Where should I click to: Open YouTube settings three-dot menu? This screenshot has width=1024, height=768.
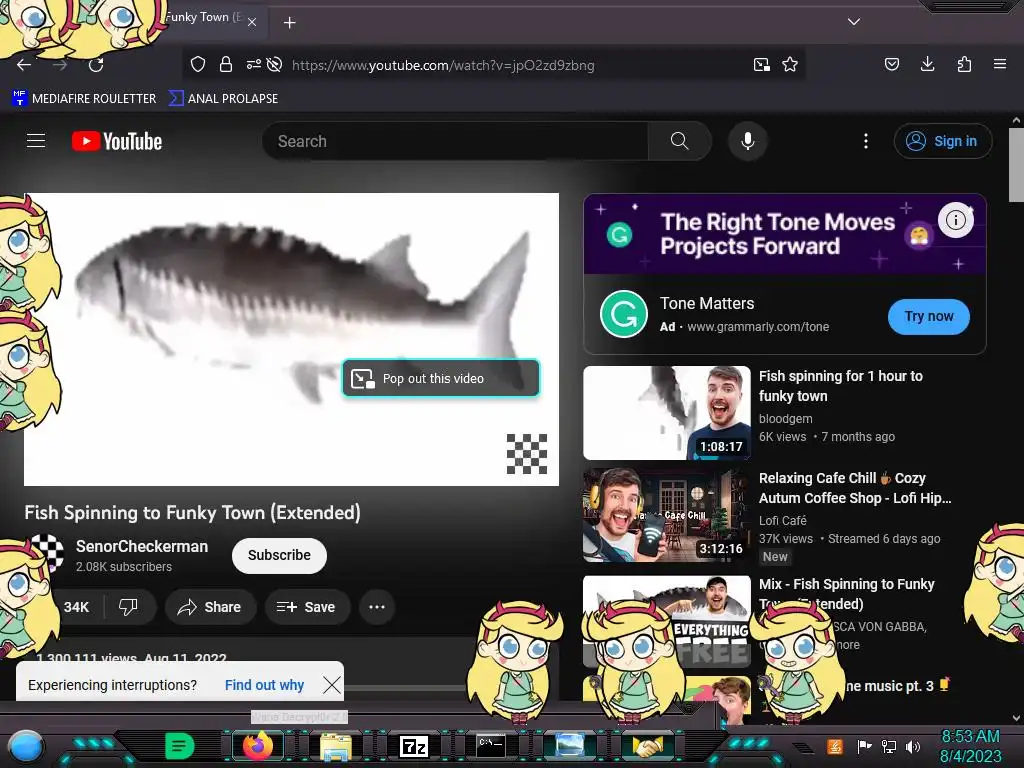[x=866, y=141]
